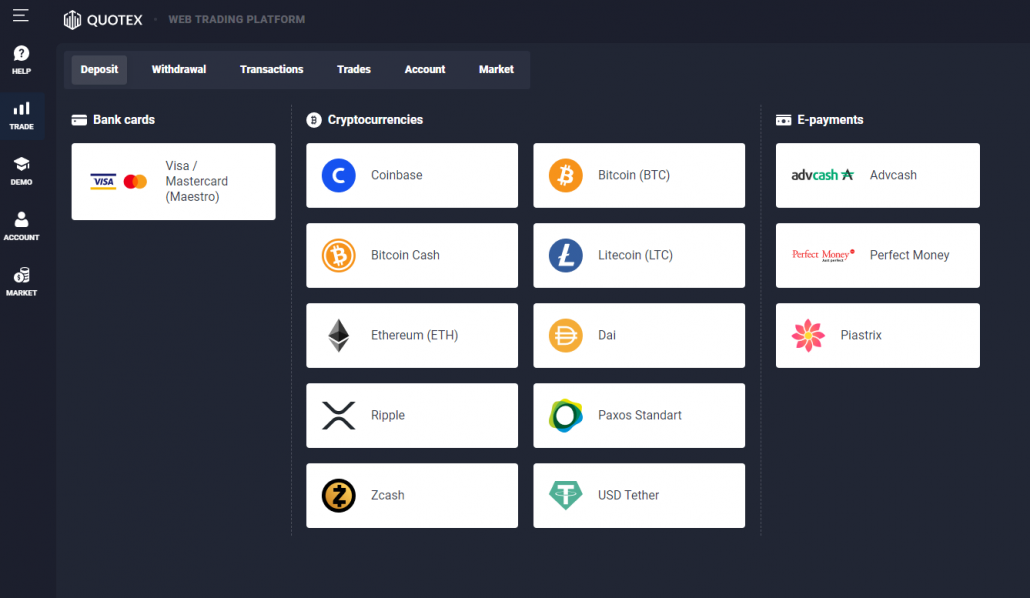Click the Advcash logo

coord(822,175)
